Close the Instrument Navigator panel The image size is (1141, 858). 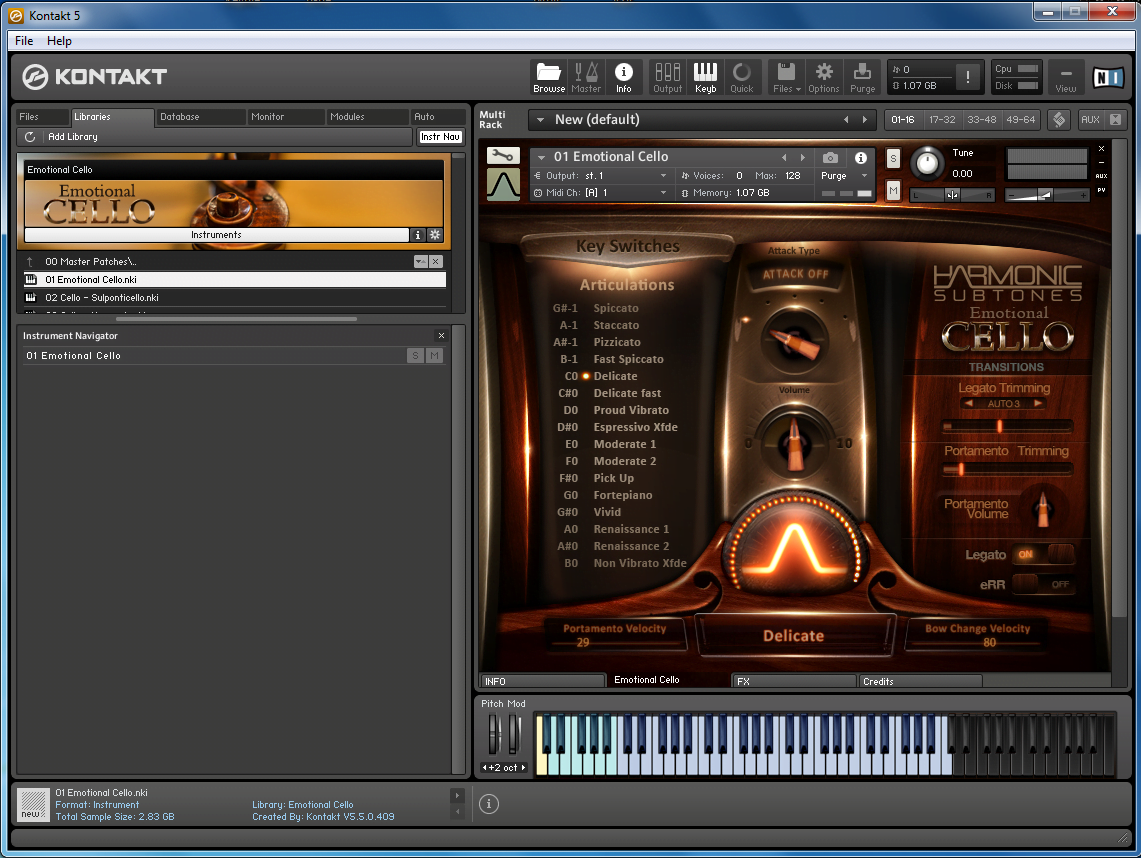coord(441,335)
